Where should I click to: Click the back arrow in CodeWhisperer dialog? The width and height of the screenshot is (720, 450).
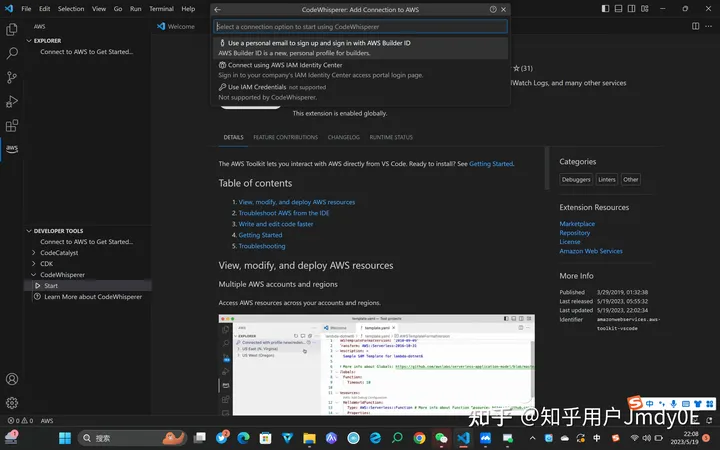click(218, 10)
